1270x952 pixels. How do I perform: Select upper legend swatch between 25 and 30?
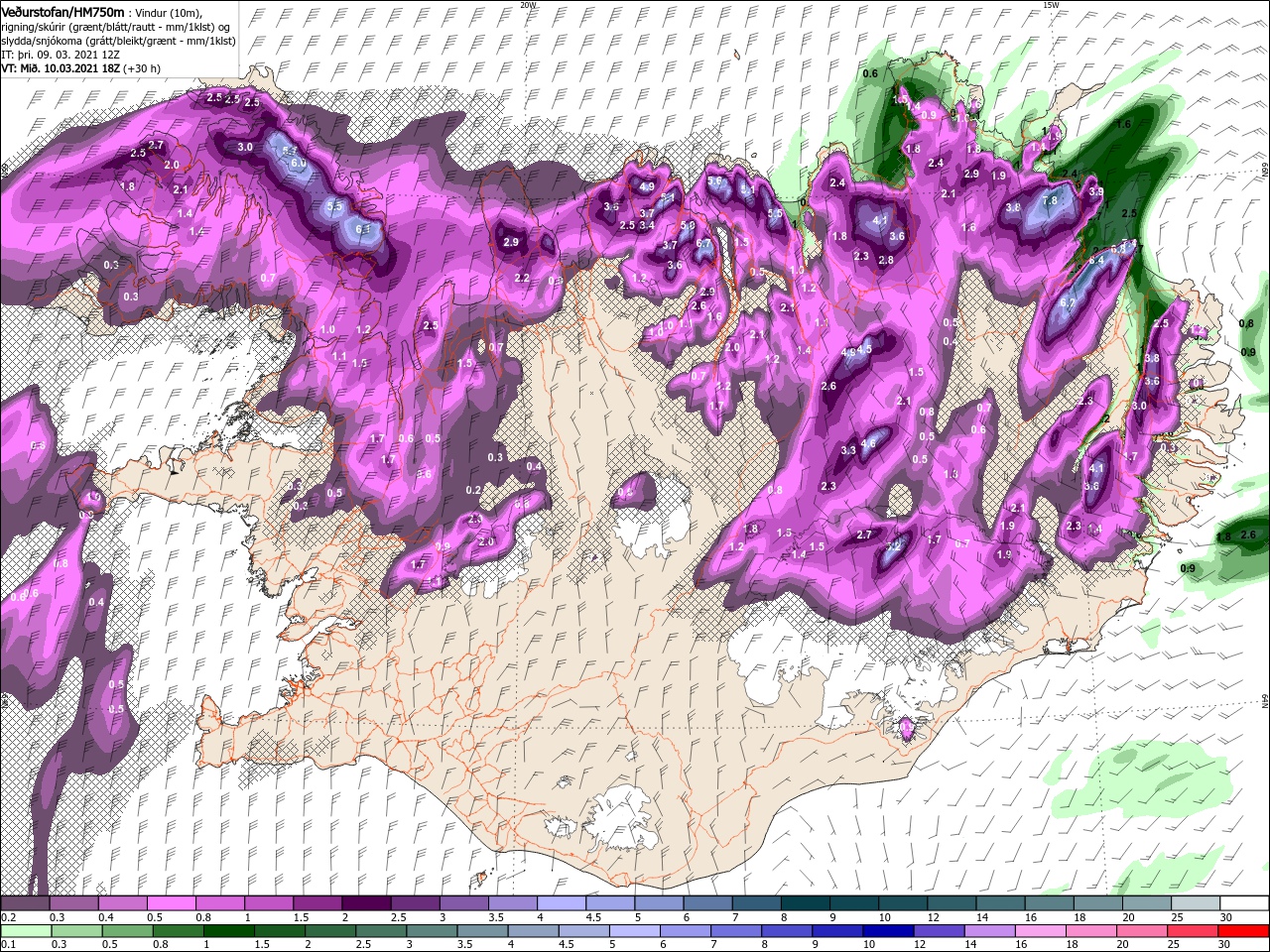(1196, 903)
